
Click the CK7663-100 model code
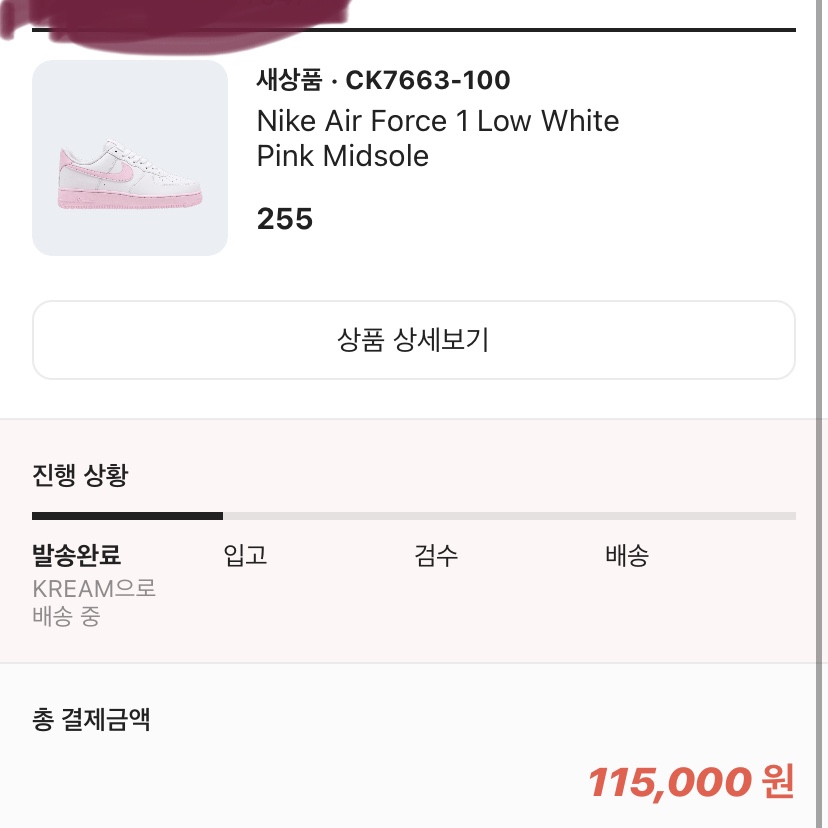point(428,80)
